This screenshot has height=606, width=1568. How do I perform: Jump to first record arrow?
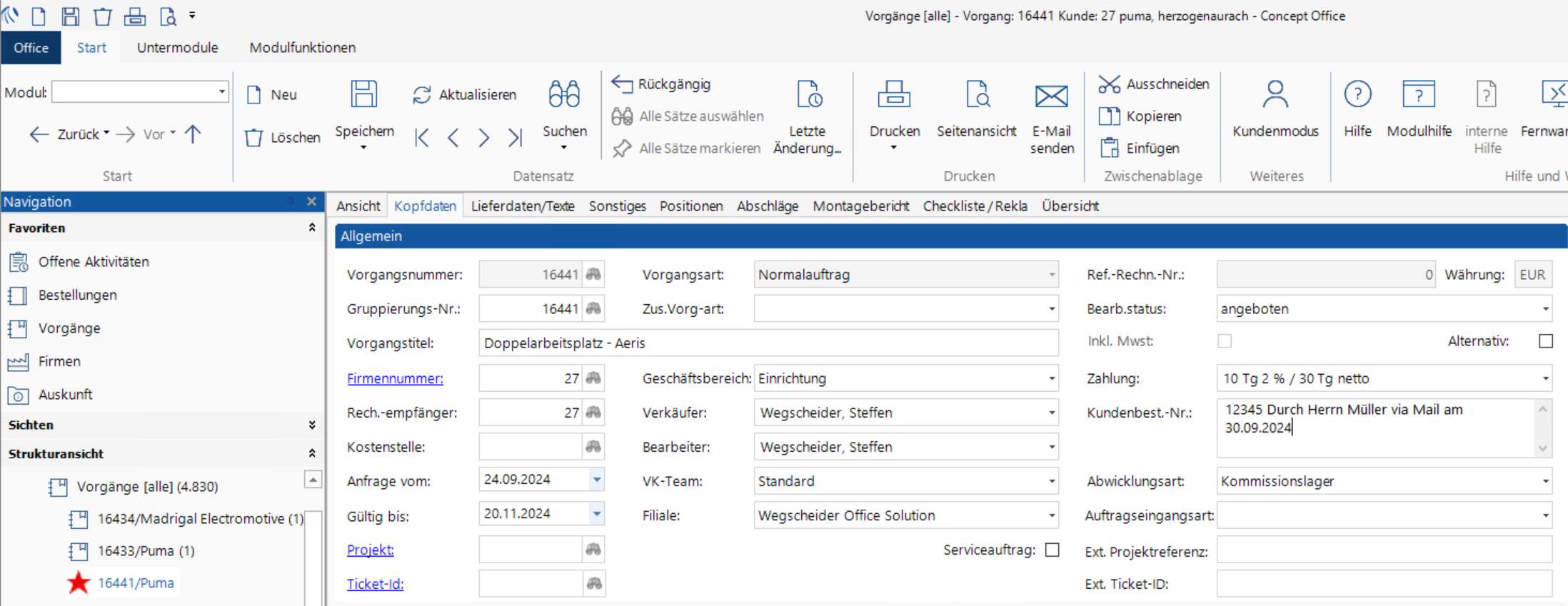pos(422,138)
